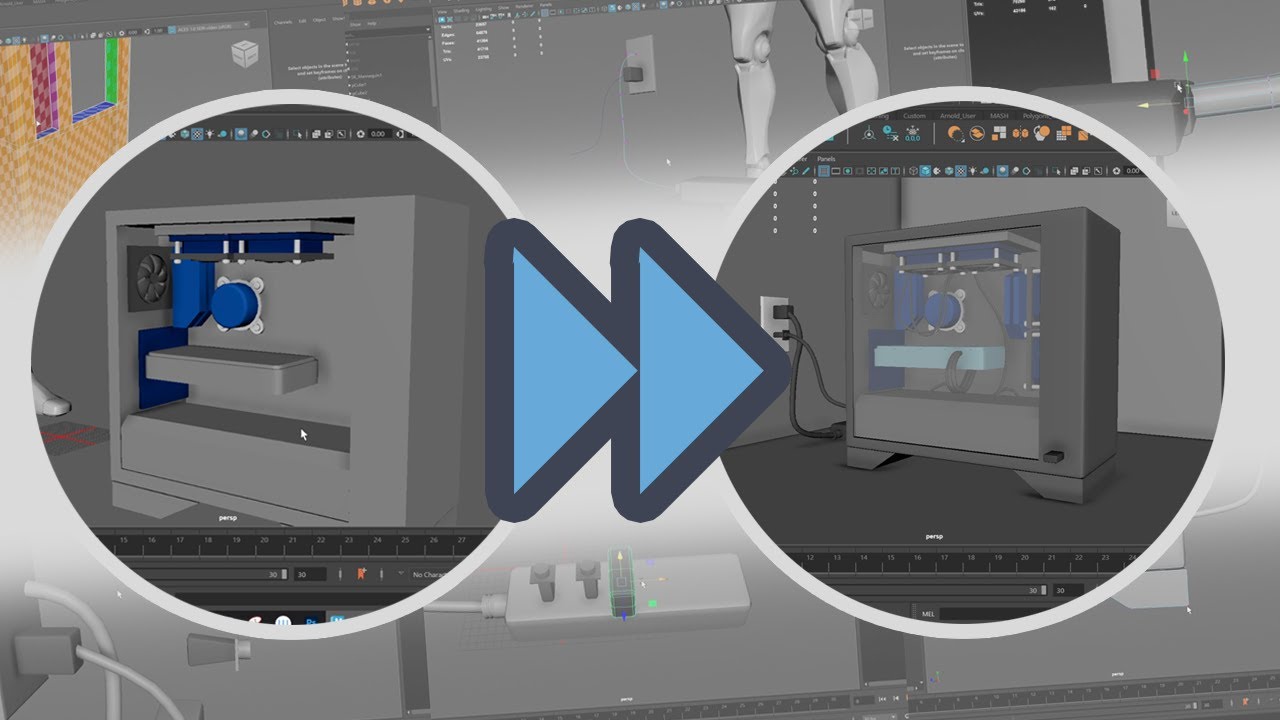
Task: Toggle X-Ray icon in left circle toolbar
Action: tap(316, 134)
